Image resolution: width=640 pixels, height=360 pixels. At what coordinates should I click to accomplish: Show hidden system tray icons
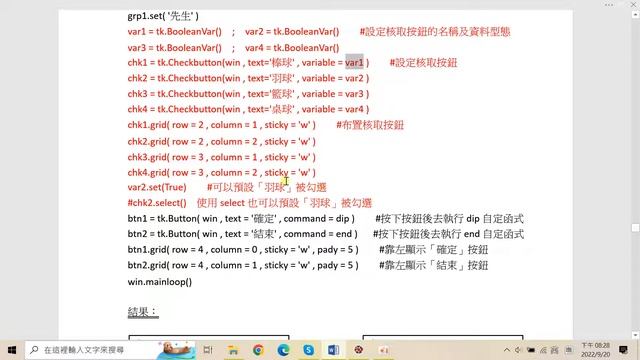click(507, 350)
